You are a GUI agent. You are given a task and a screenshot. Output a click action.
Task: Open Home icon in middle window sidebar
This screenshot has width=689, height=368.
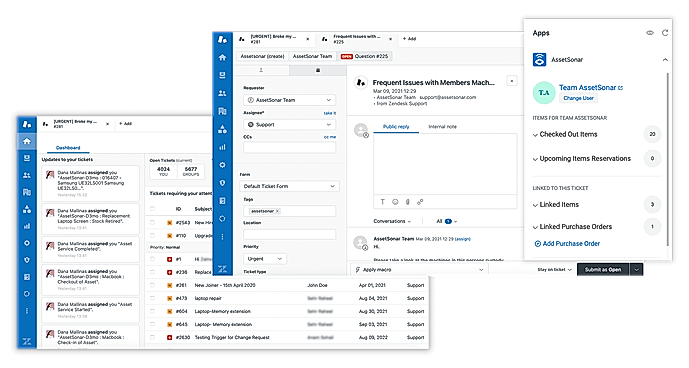(x=222, y=57)
